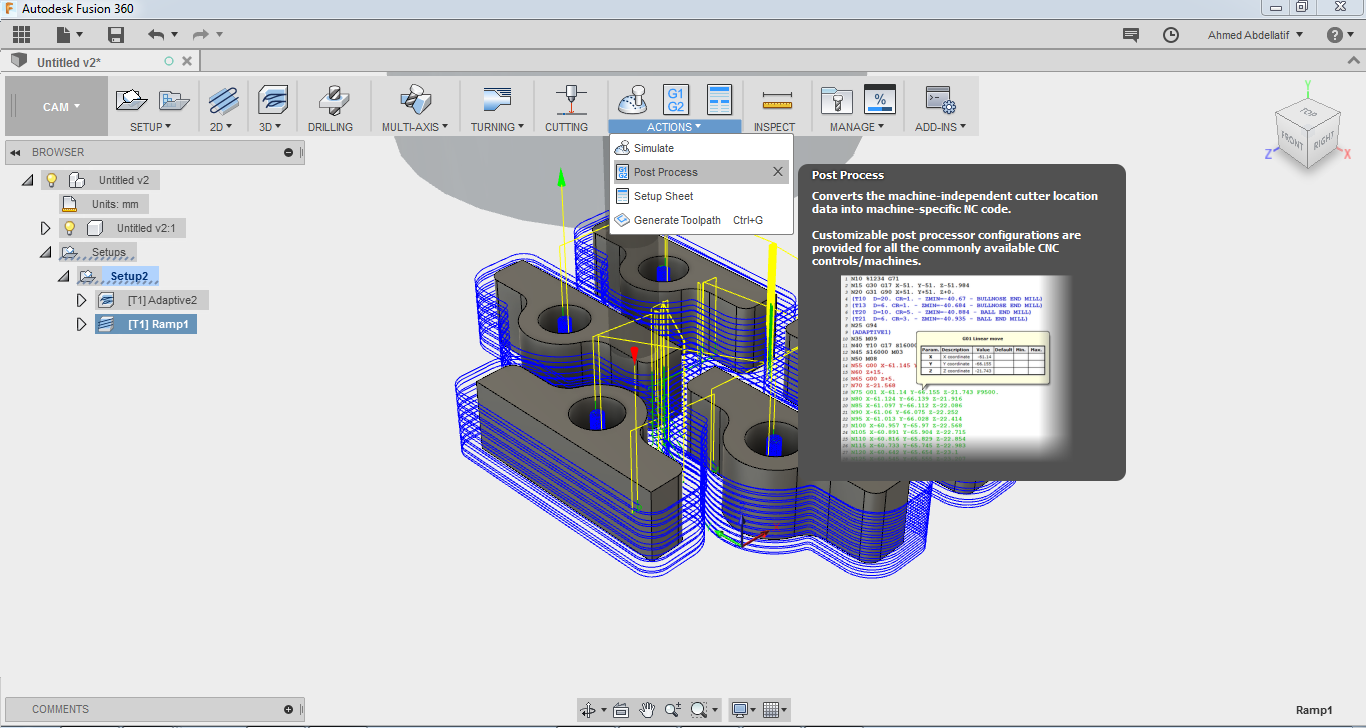Click the Inspect measure ruler icon
This screenshot has height=728, width=1366.
pyautogui.click(x=776, y=100)
